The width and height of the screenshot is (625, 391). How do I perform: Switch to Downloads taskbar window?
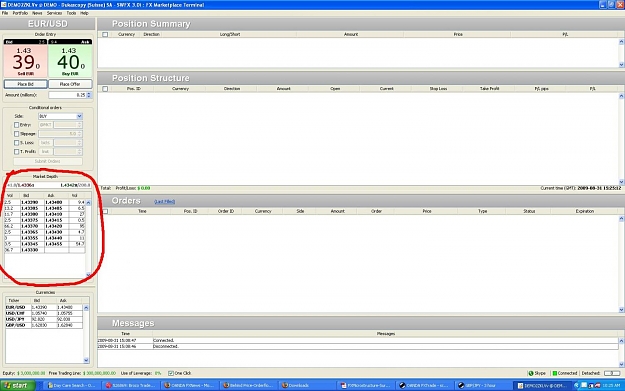coord(306,385)
